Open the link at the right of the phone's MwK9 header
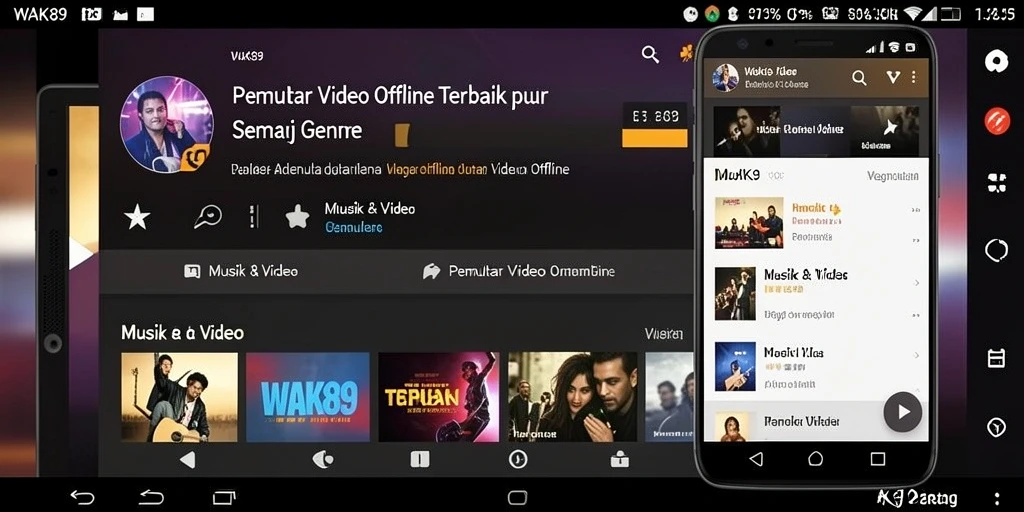The image size is (1024, 512). click(892, 176)
